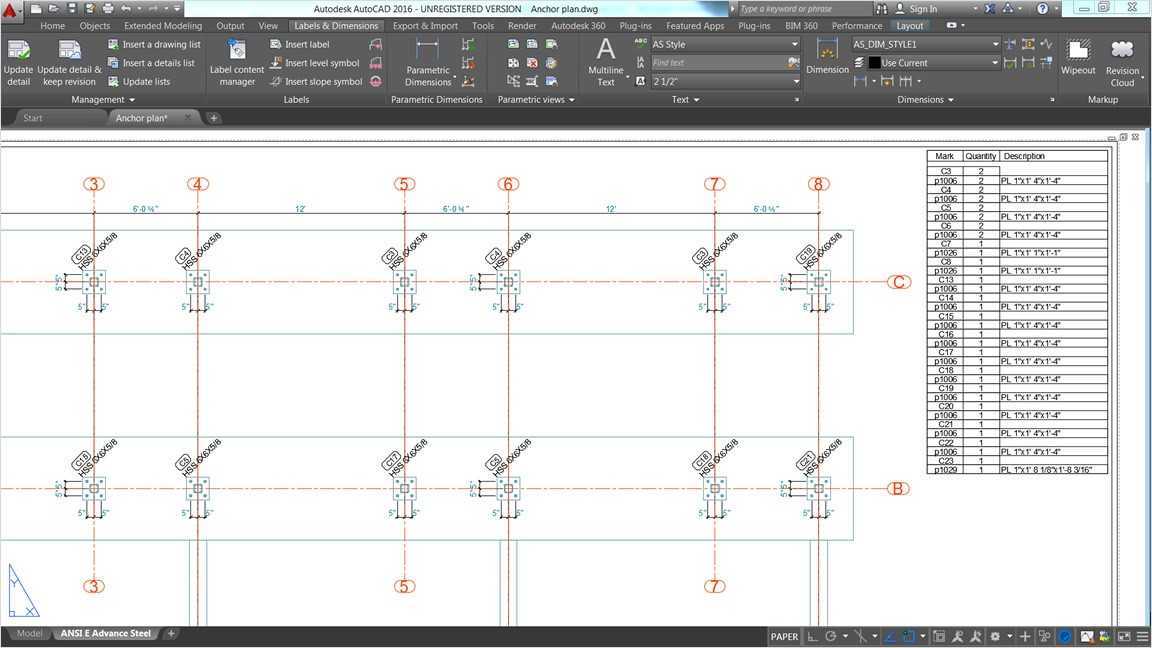Click the Save icon in quick access toolbar

point(72,9)
